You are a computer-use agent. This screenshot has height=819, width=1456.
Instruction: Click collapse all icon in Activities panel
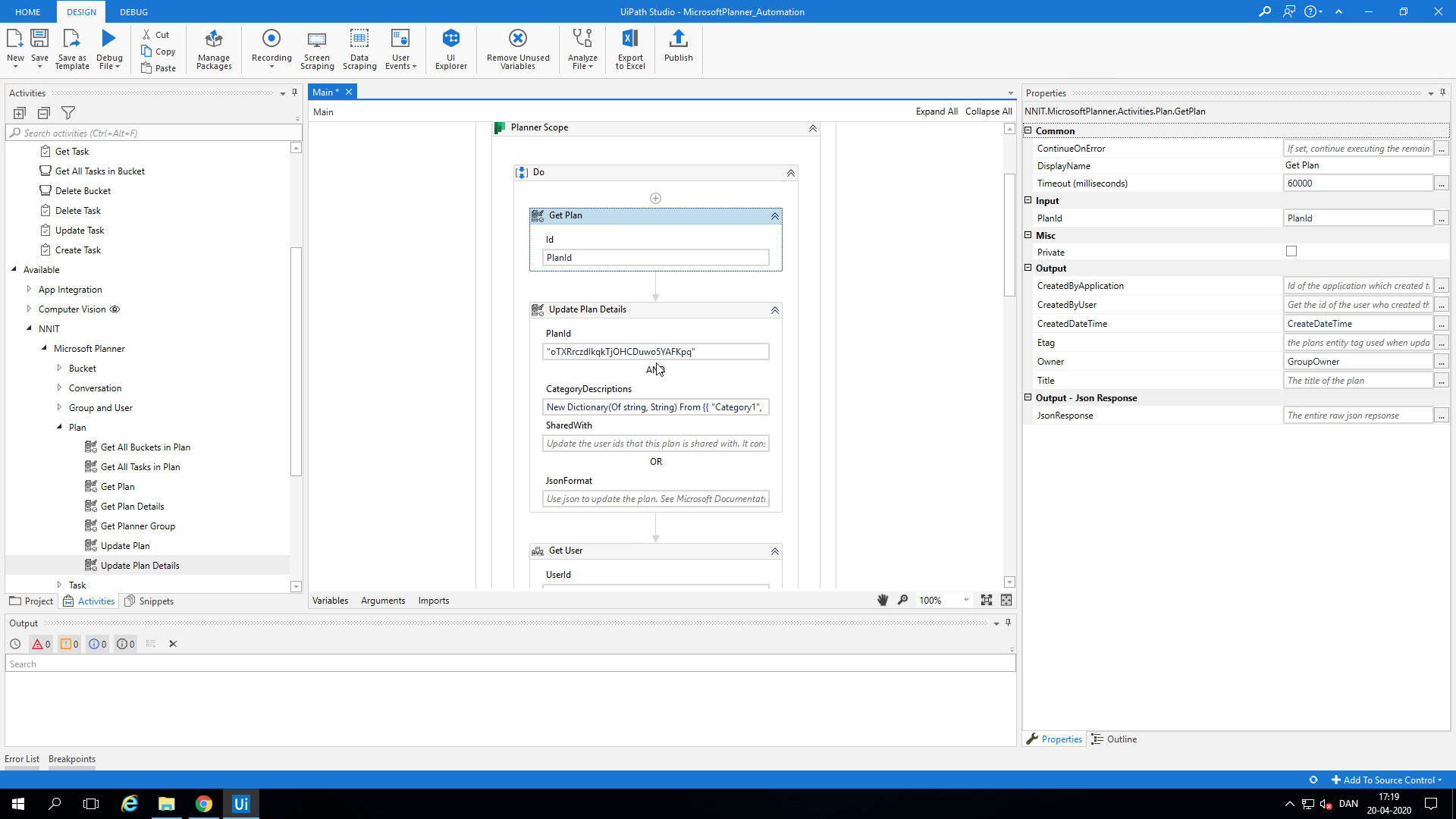[x=44, y=113]
